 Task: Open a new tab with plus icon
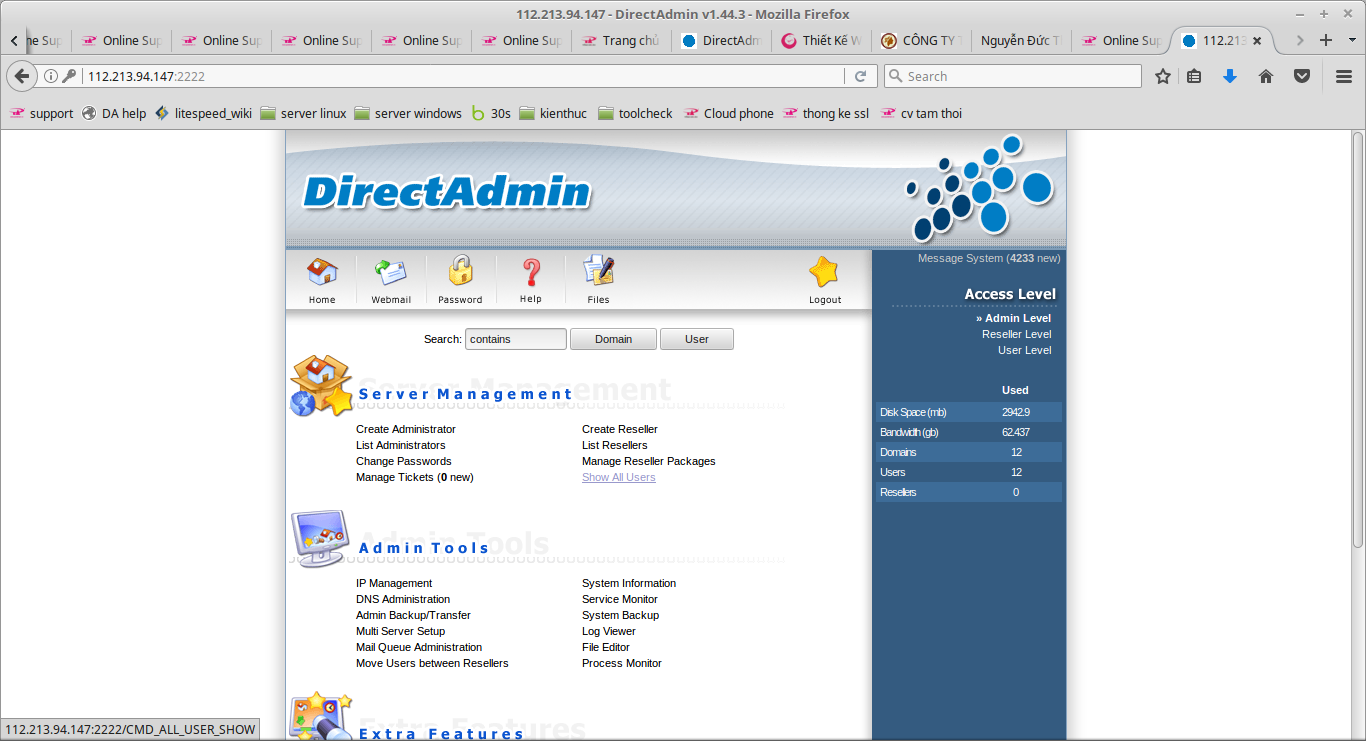(x=1326, y=40)
